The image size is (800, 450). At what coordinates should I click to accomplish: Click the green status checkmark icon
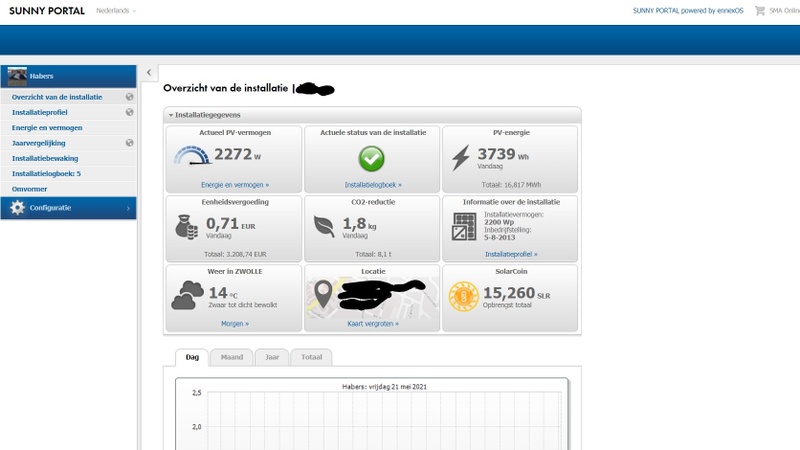(371, 158)
